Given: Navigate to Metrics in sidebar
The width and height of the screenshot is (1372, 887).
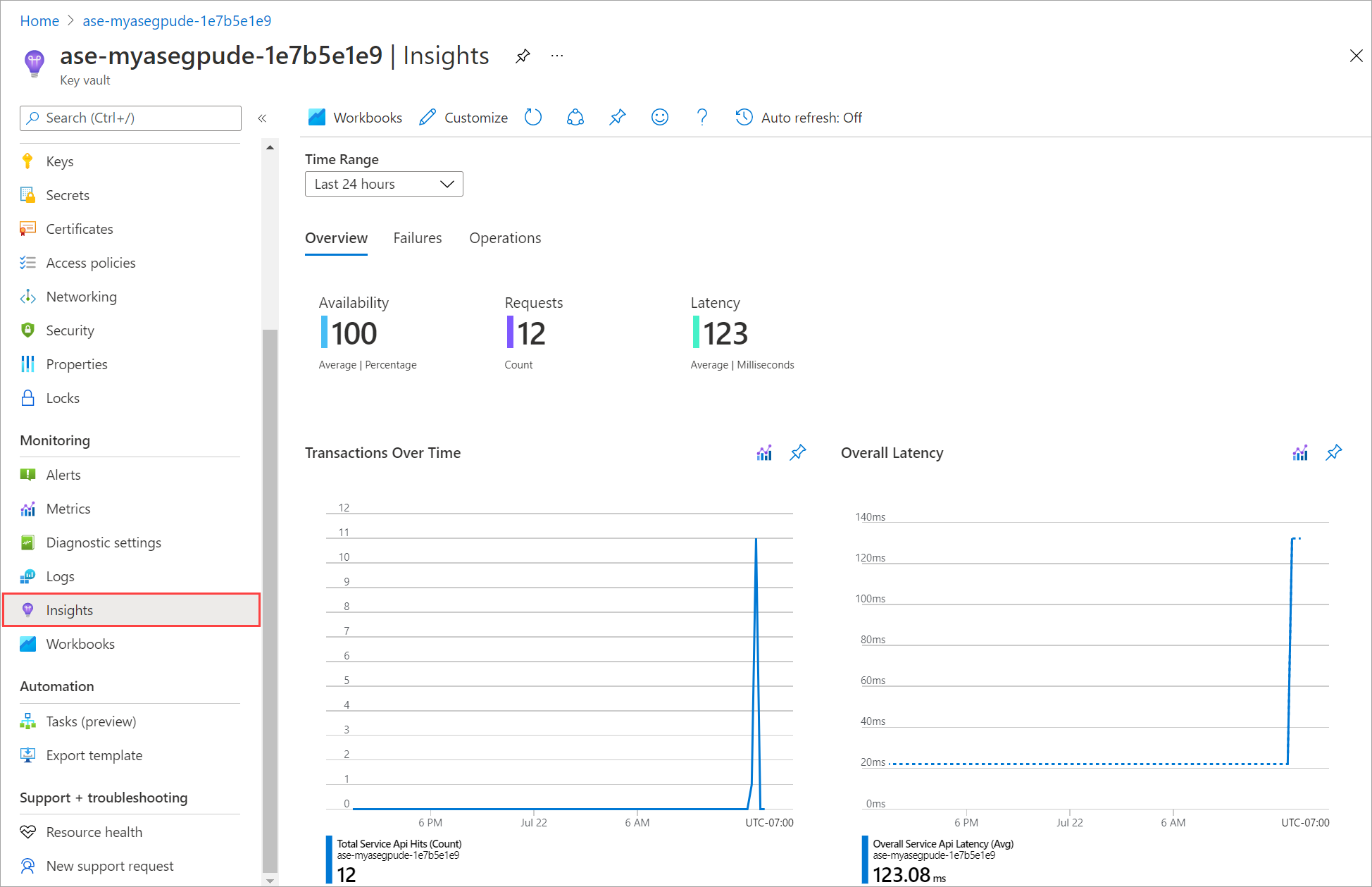Looking at the screenshot, I should point(69,508).
